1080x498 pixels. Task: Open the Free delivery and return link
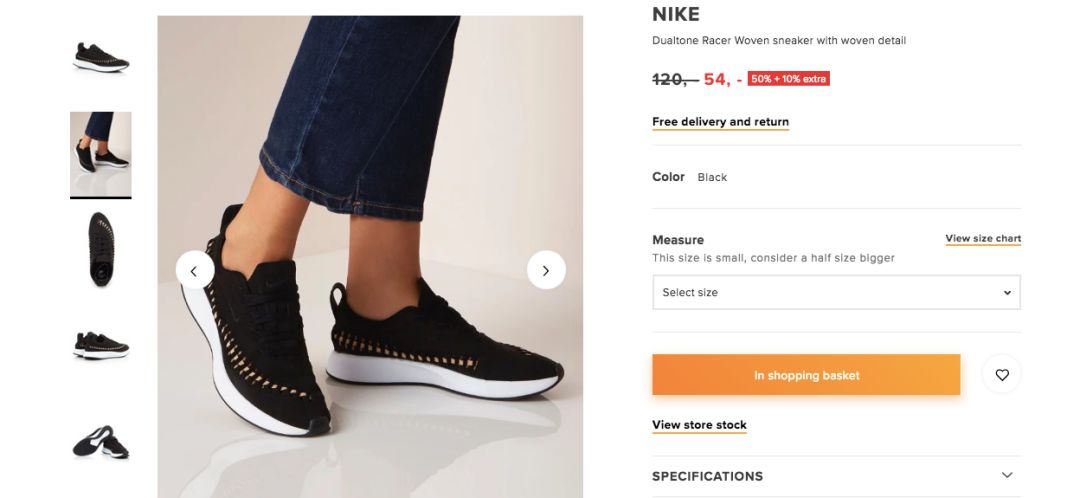(x=720, y=122)
